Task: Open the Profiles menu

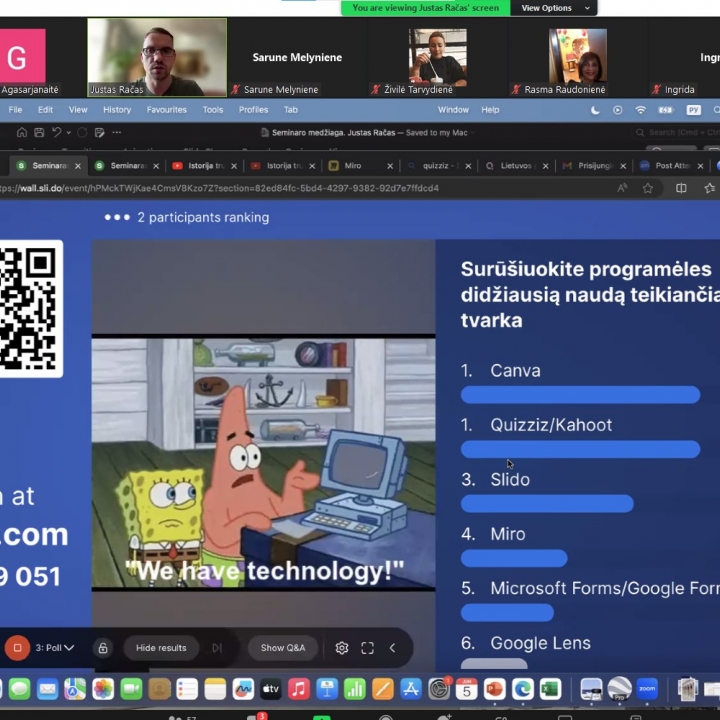Action: [253, 110]
